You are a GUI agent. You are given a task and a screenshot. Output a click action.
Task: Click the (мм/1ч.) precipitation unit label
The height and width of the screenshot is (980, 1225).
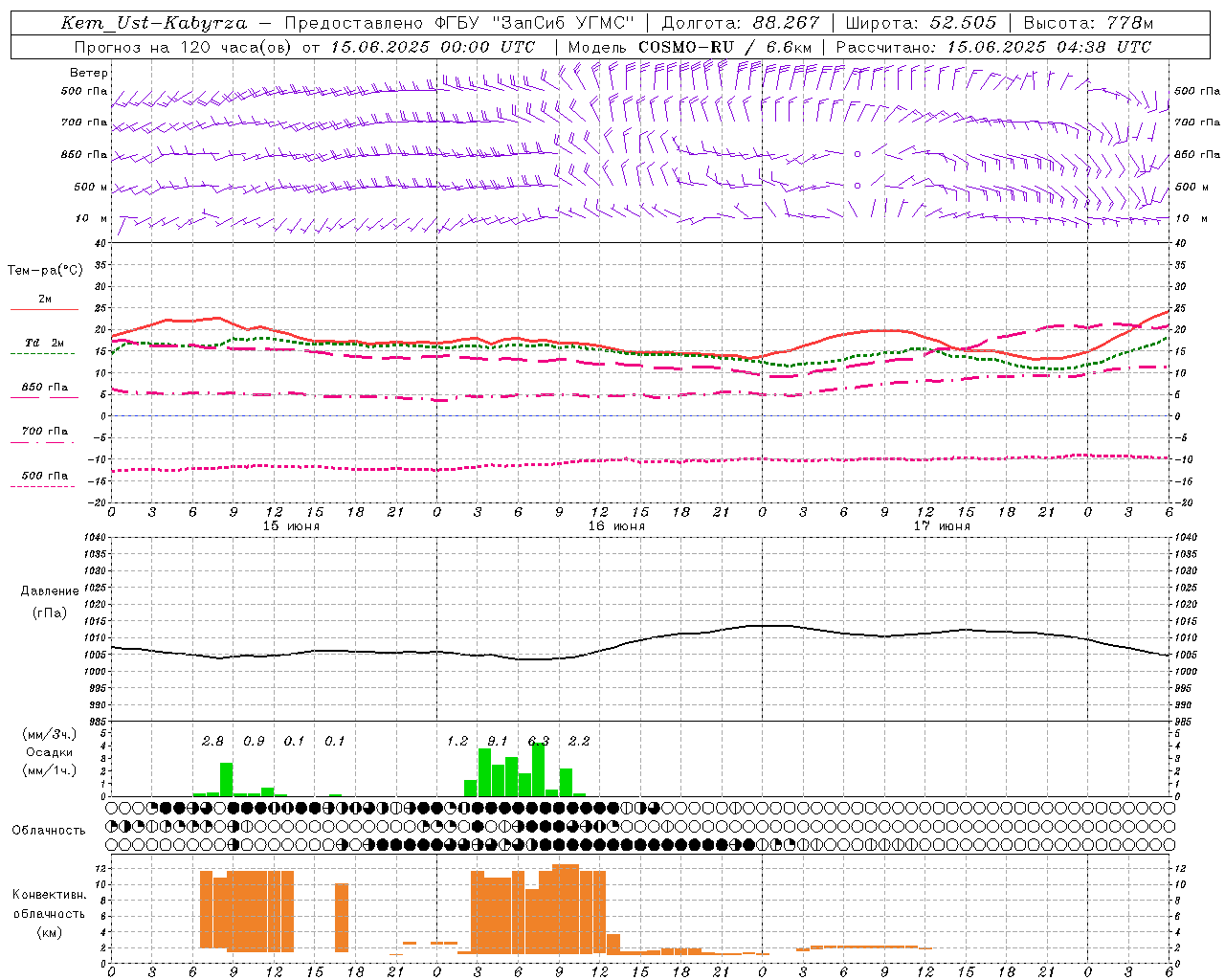pos(49,770)
